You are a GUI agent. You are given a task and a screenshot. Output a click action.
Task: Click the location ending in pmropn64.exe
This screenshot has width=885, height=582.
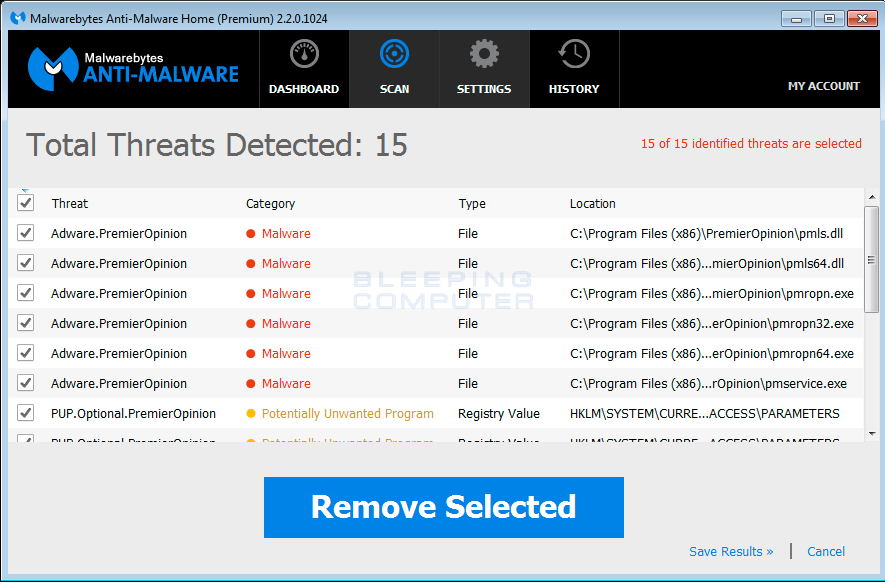point(712,353)
